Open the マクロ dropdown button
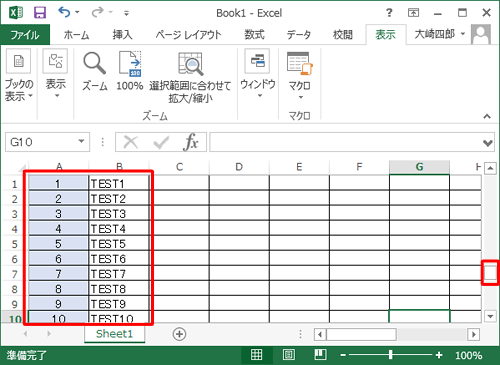Viewport: 500px width, 365px height. 299,76
